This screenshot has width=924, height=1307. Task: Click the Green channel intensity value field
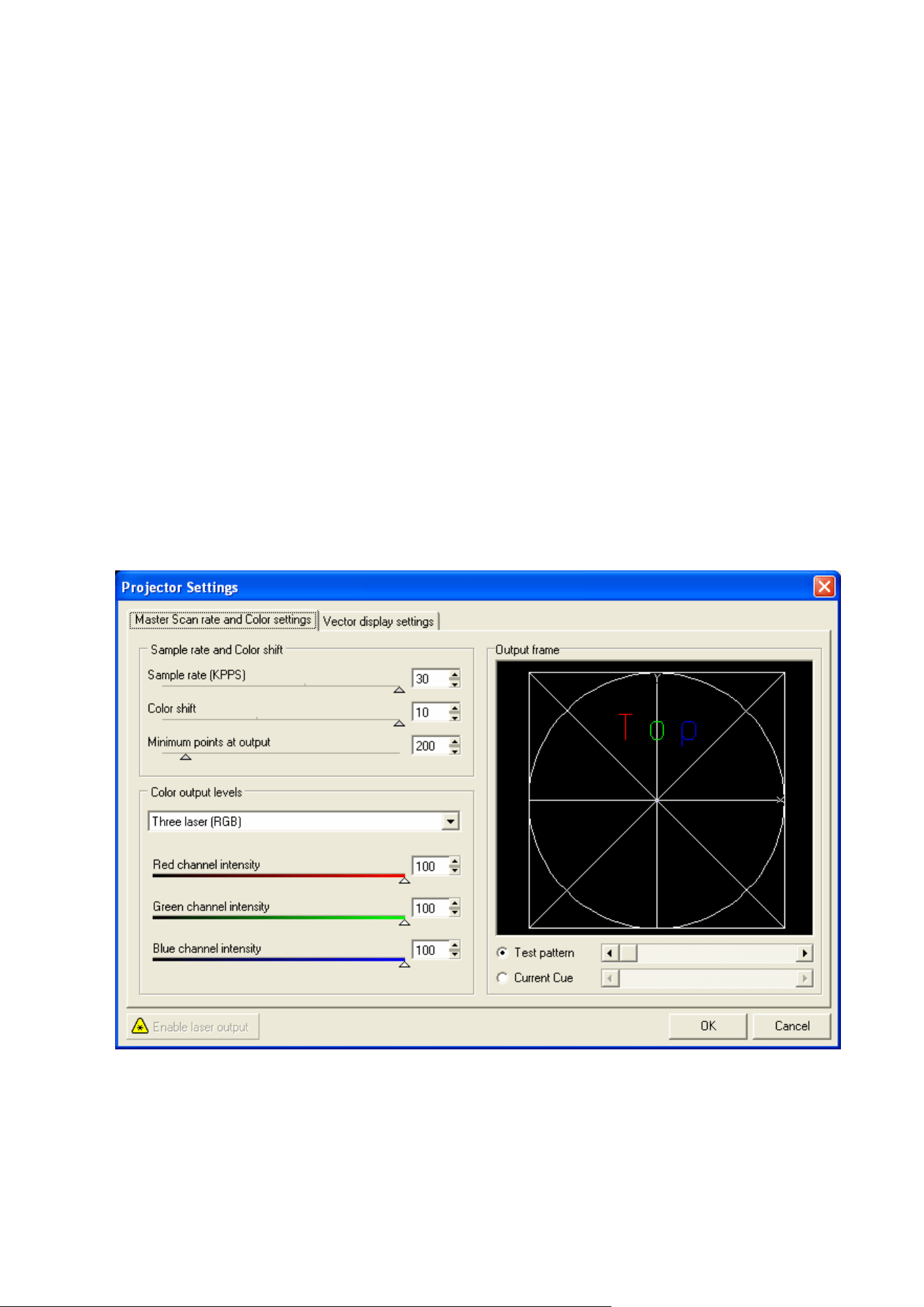pos(430,908)
